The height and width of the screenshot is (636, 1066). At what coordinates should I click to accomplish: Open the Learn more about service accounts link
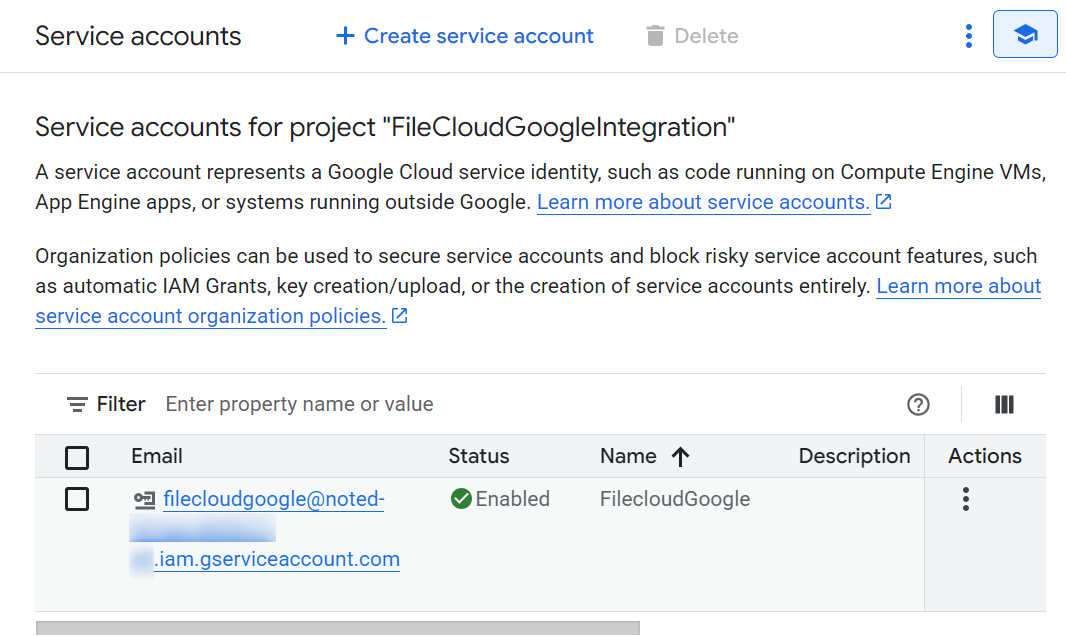coord(703,202)
